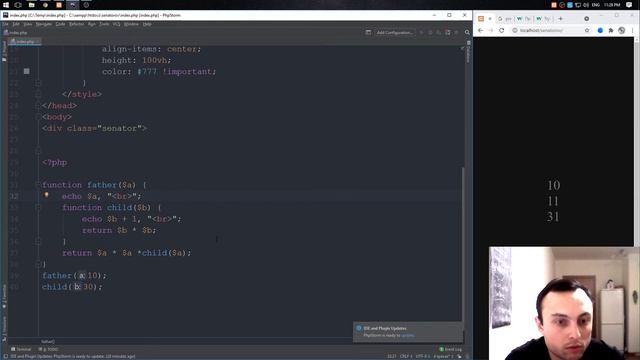Open Chrome extensions puzzle icon
This screenshot has width=640, height=360.
[611, 30]
